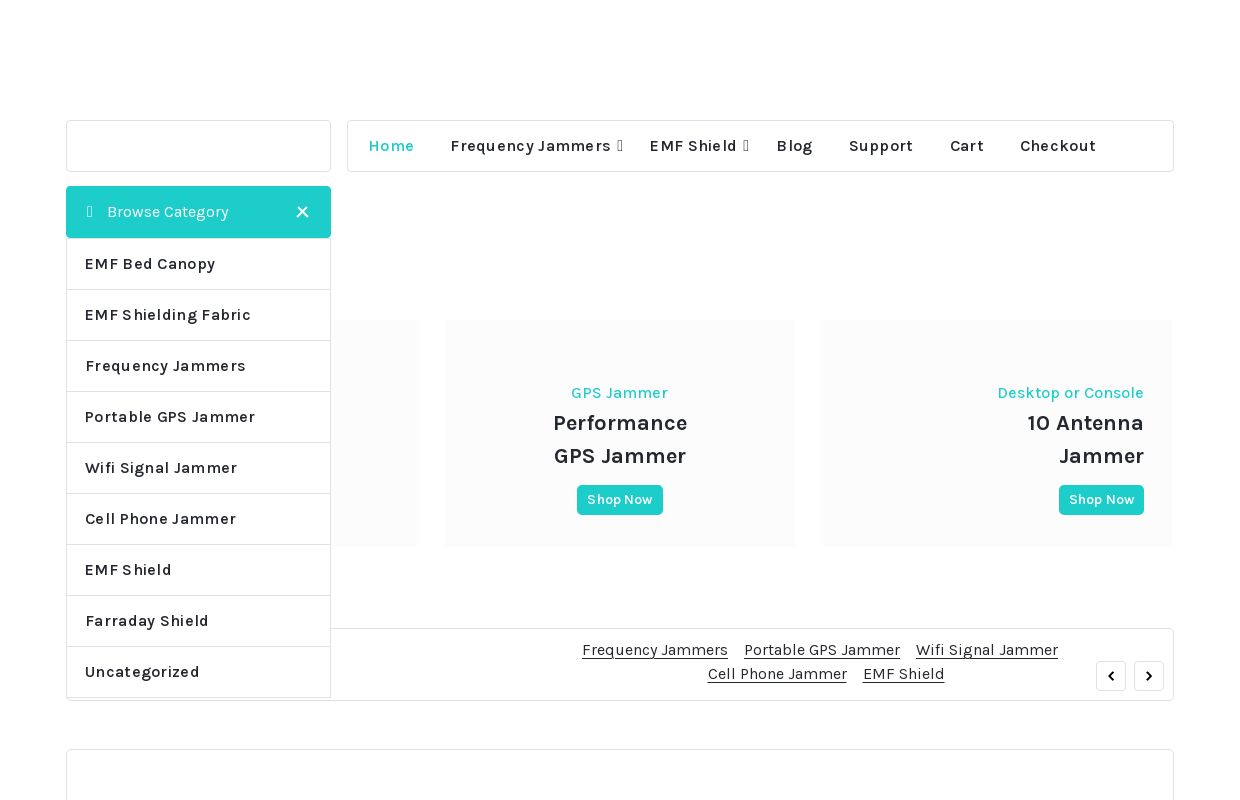Click Wifi Signal Jammer underlined link

(986, 650)
